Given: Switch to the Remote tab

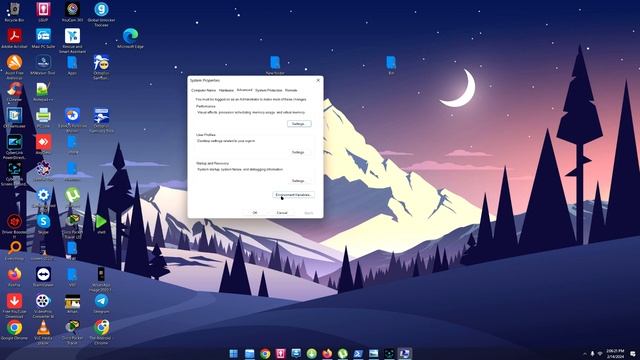Looking at the screenshot, I should pos(291,90).
